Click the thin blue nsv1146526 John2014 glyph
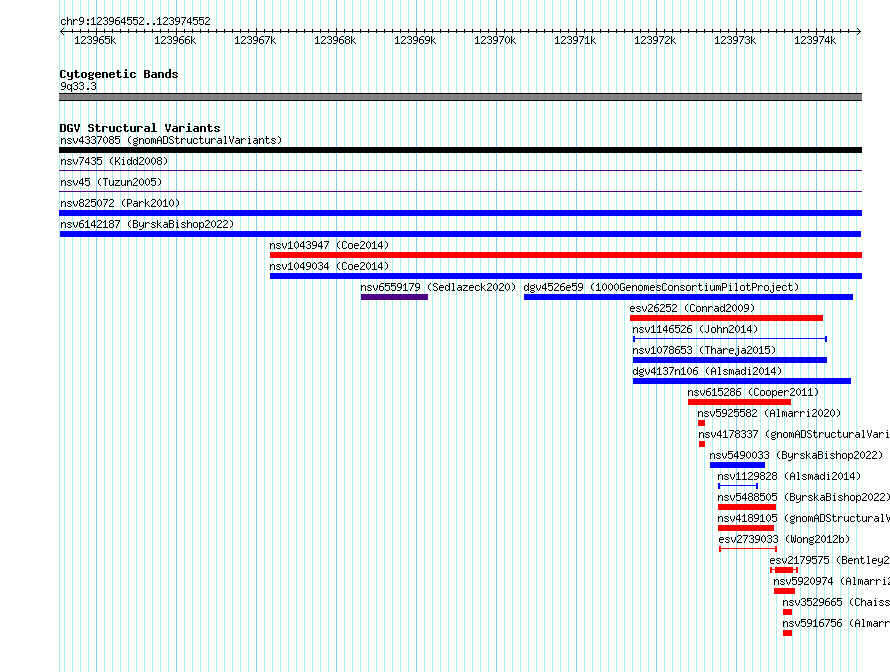 pyautogui.click(x=730, y=339)
